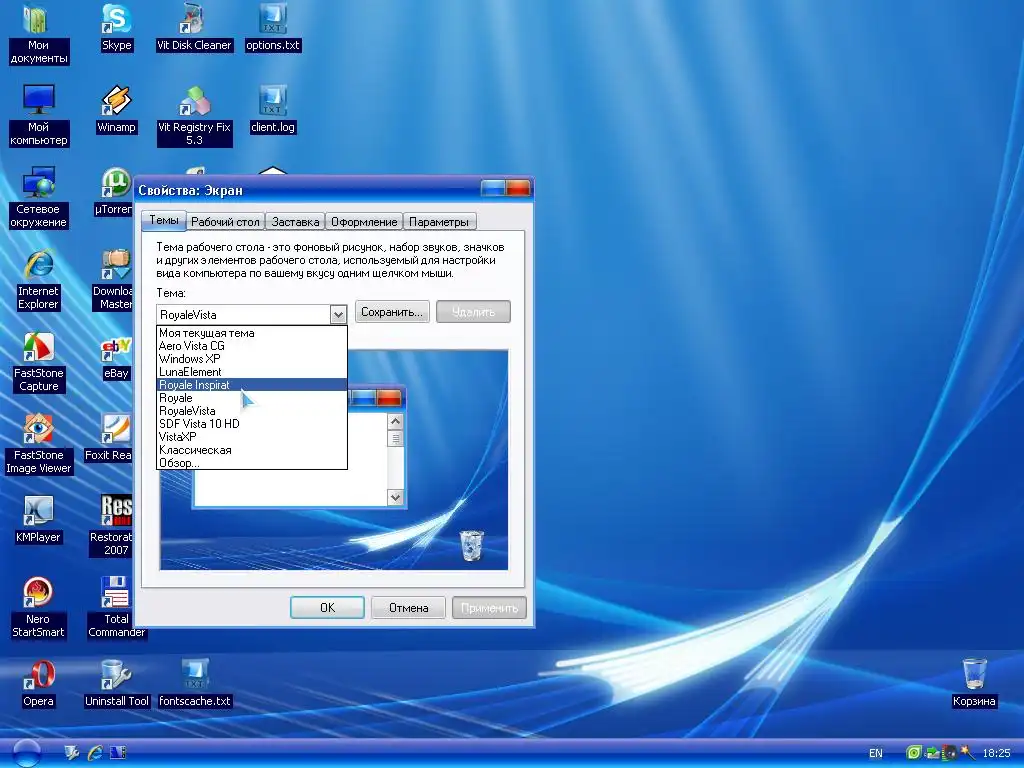The height and width of the screenshot is (768, 1024).
Task: Choose Классическая theme
Action: [252, 450]
